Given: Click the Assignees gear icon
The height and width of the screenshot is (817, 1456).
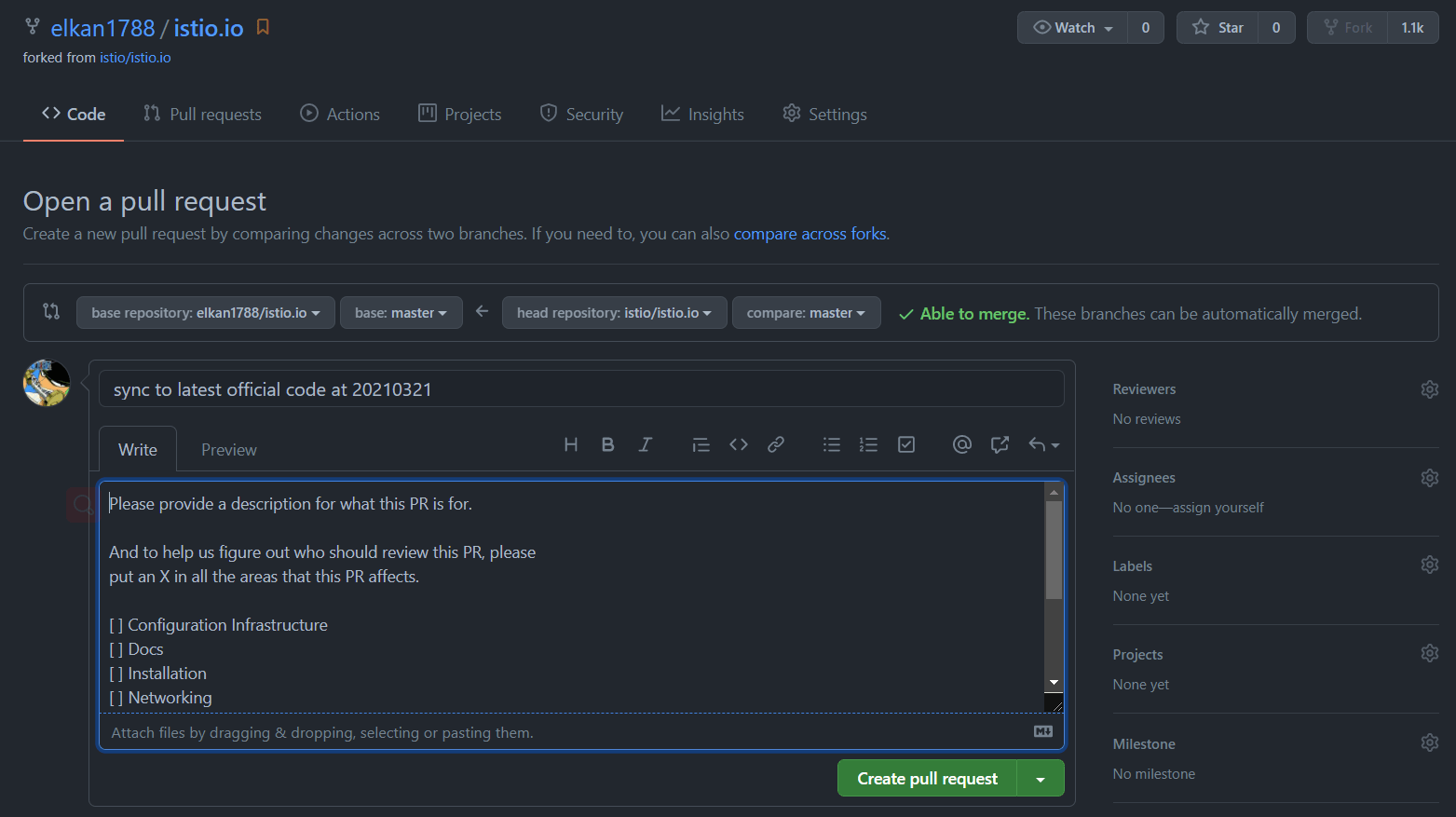Looking at the screenshot, I should [x=1430, y=478].
